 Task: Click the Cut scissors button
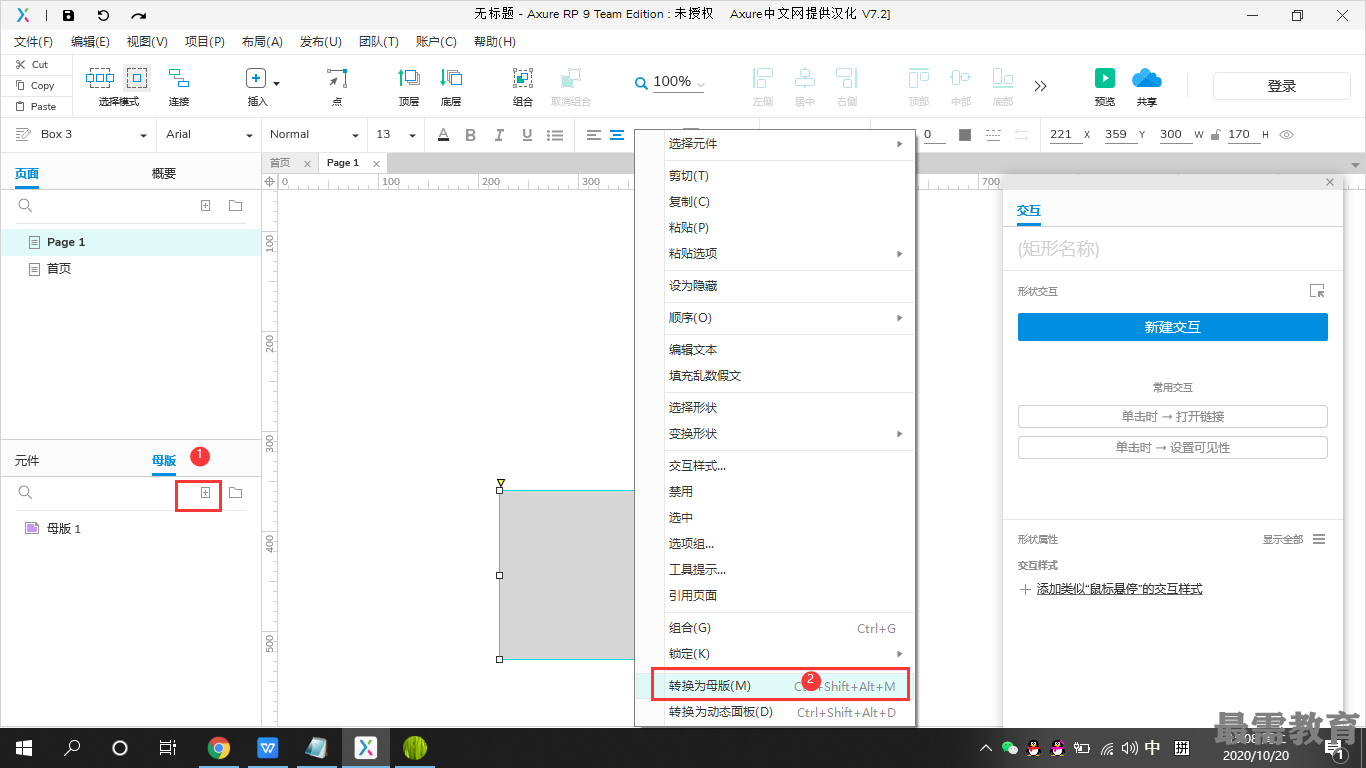click(32, 64)
